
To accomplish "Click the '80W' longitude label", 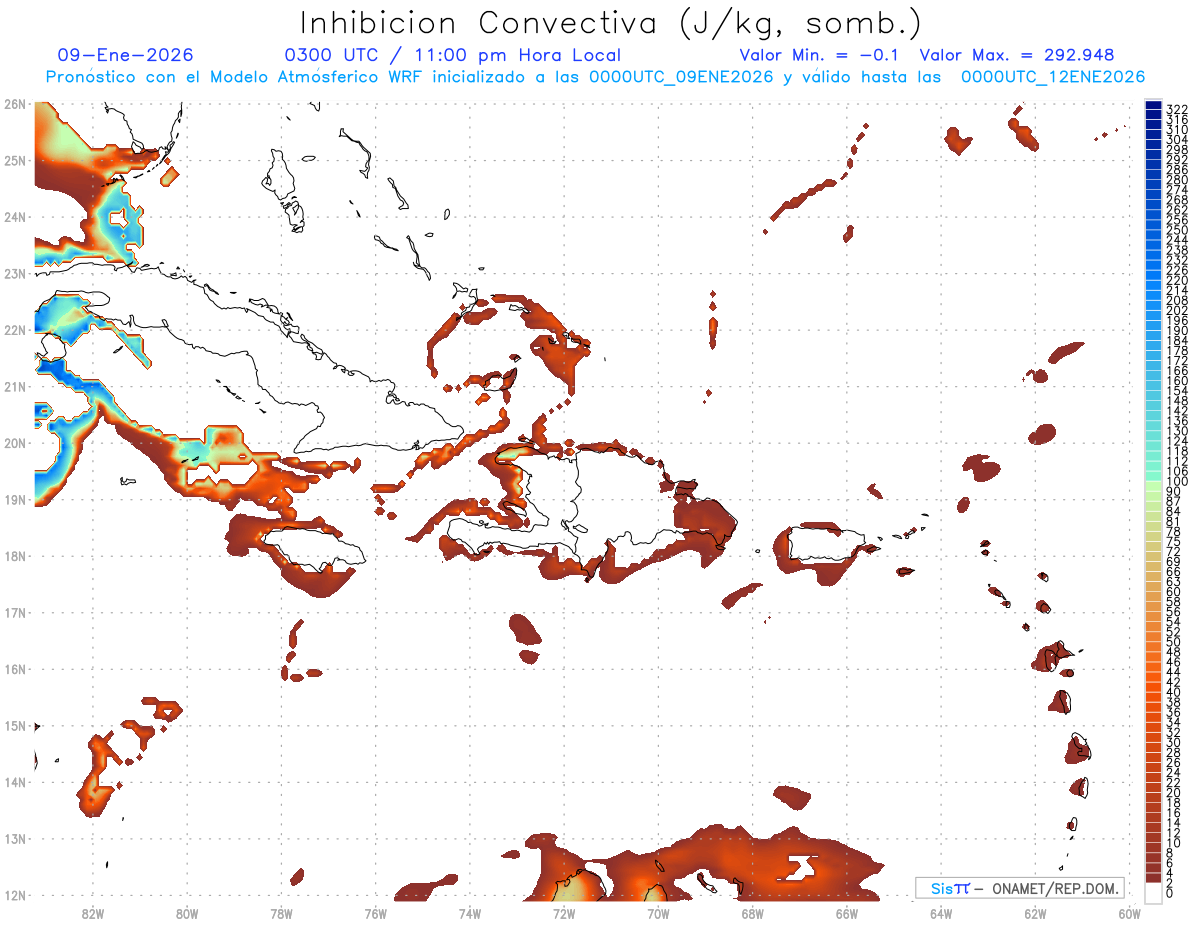I will click(x=186, y=913).
